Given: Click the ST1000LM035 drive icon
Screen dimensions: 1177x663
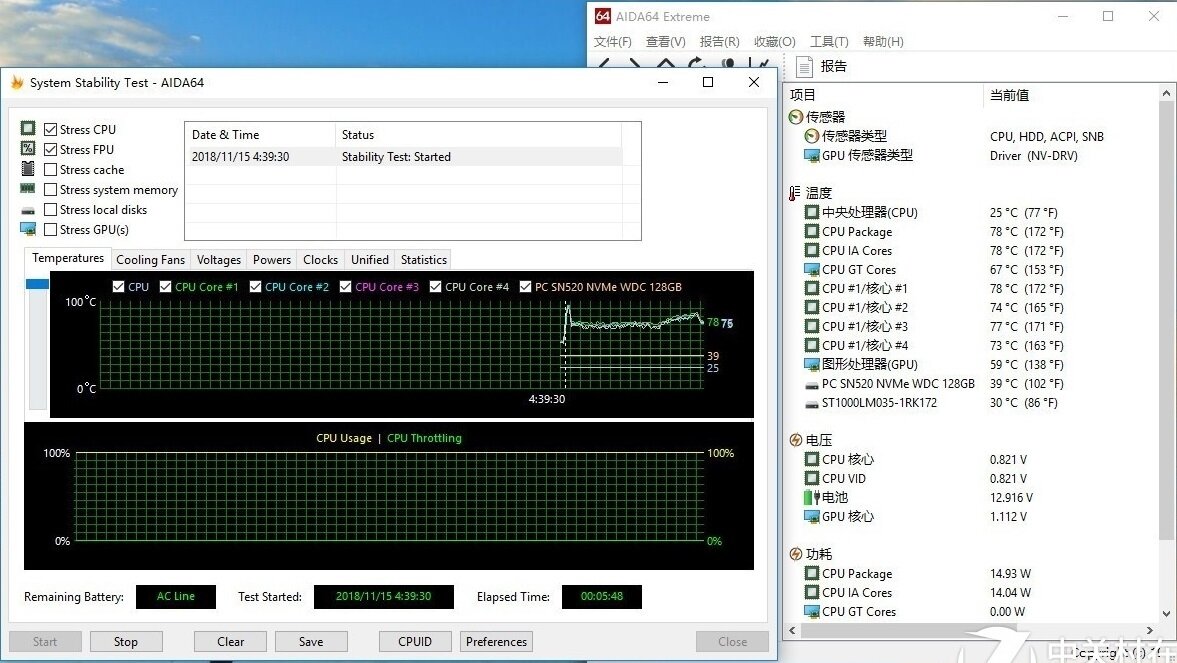Looking at the screenshot, I should (x=811, y=403).
